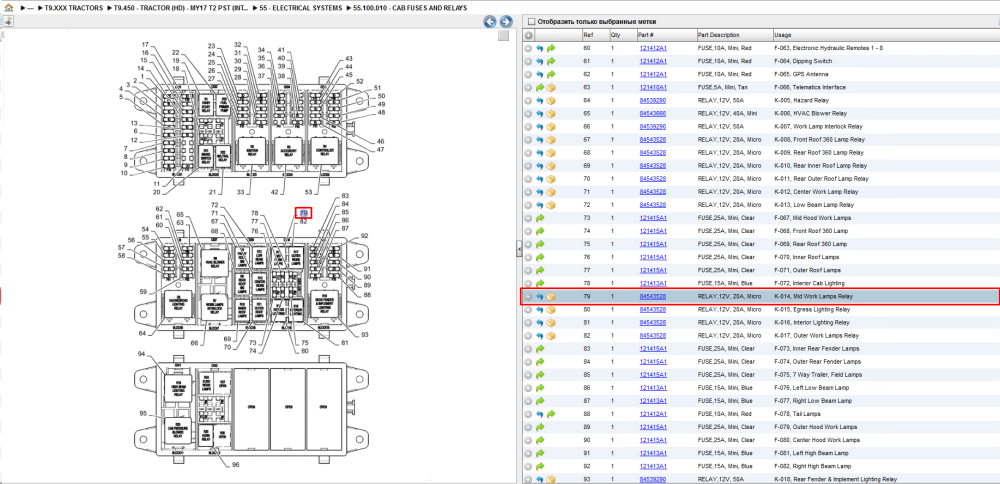Image resolution: width=1000 pixels, height=484 pixels.
Task: Click the gray circle icon on Ref 60 row
Action: point(529,48)
